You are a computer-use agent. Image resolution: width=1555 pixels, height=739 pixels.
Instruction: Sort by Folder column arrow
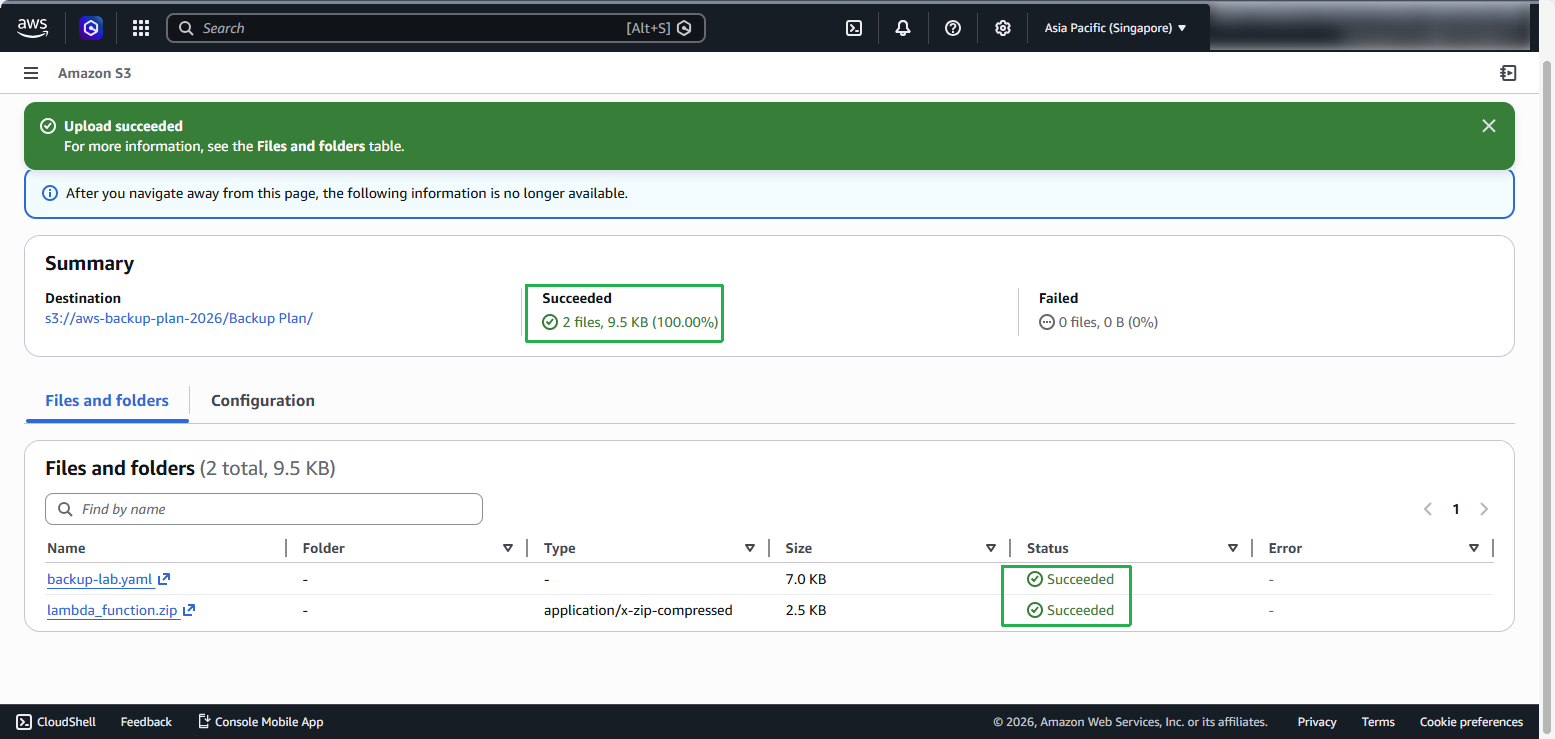pos(508,548)
